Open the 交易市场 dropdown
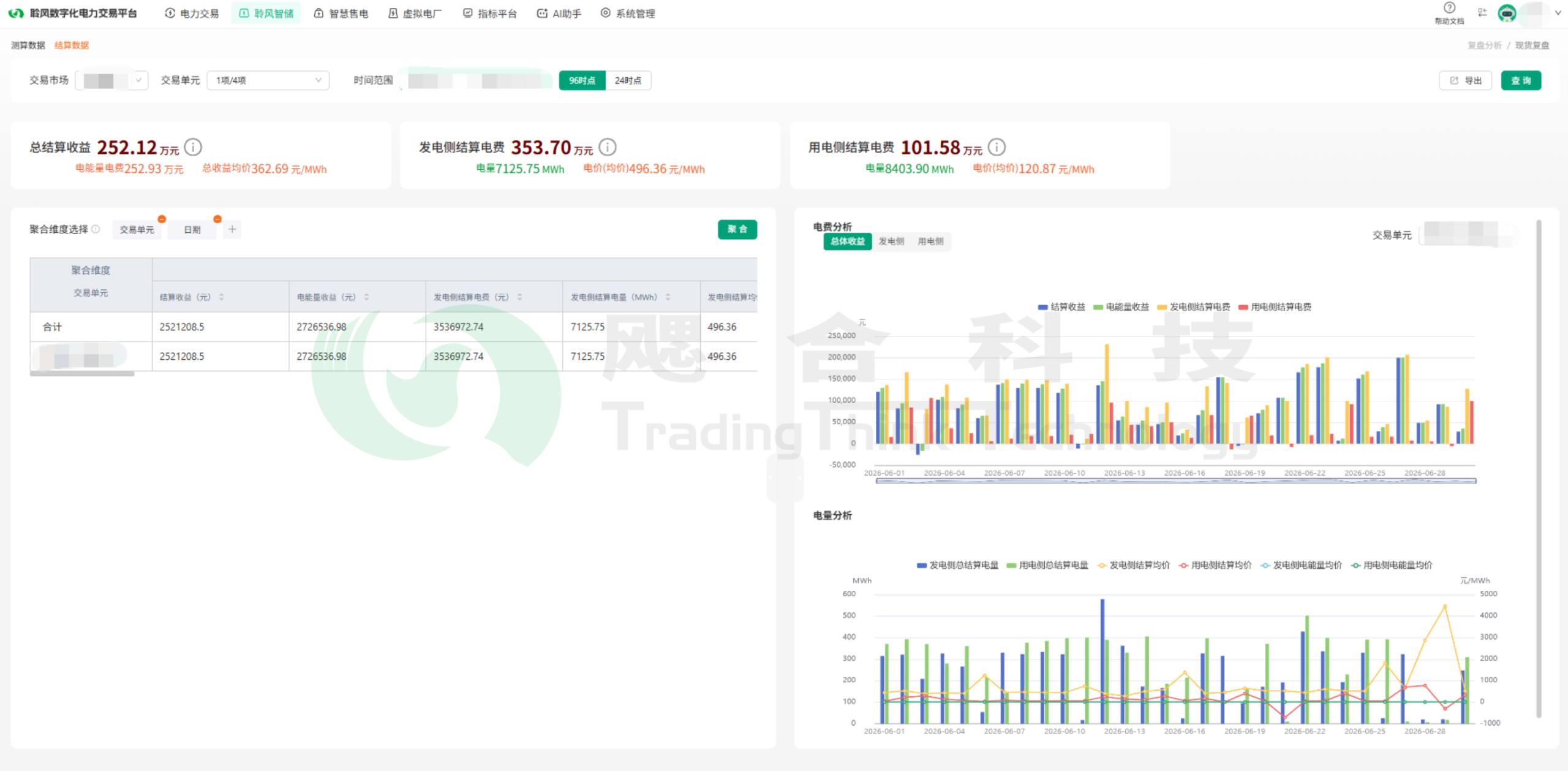Screen dimensions: 1568x771 [x=111, y=80]
